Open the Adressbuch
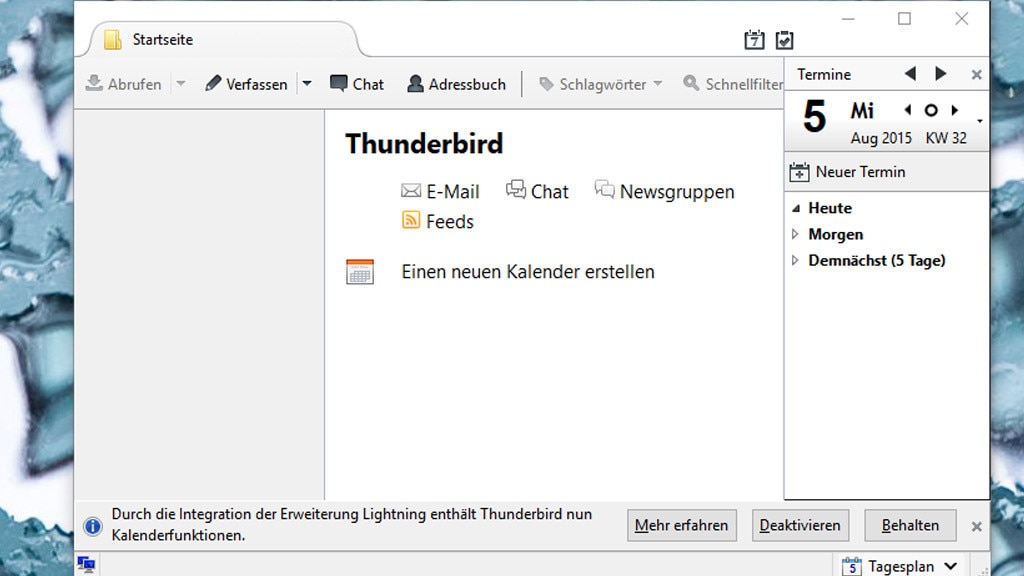The image size is (1024, 576). [456, 84]
